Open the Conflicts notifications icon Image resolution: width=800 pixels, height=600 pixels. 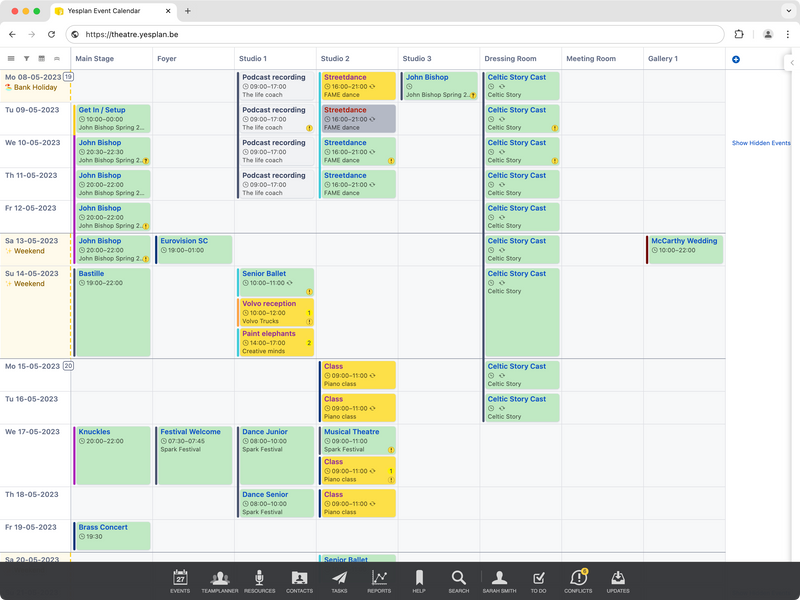coord(578,580)
